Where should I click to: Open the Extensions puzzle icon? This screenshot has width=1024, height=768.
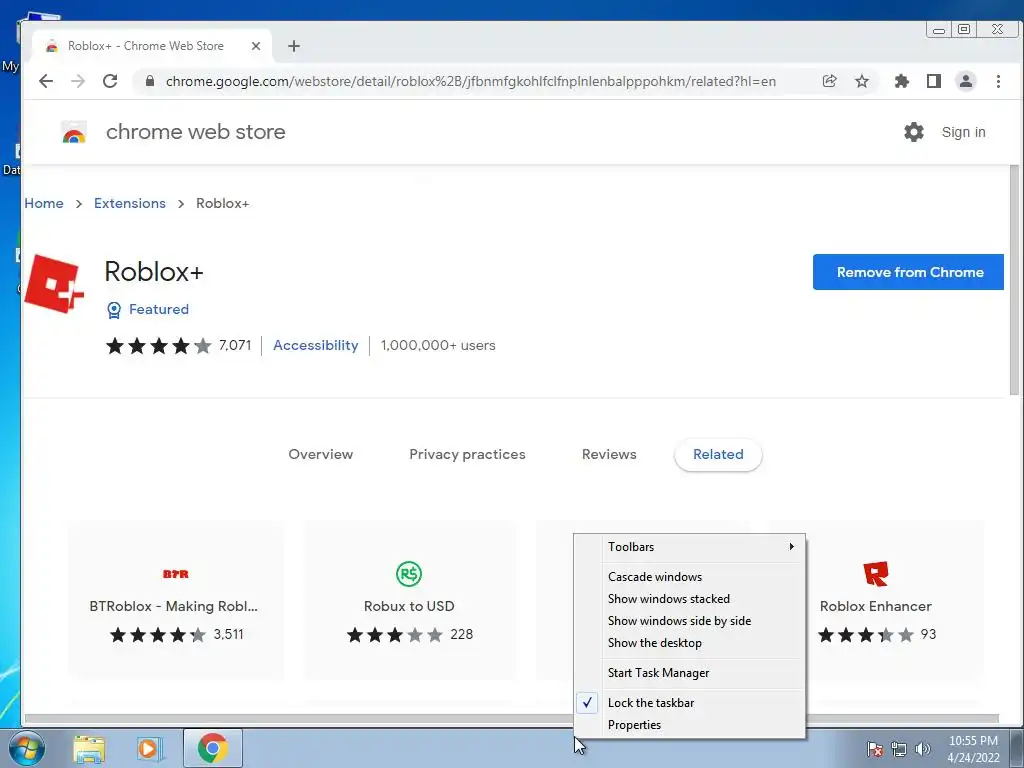pos(902,81)
